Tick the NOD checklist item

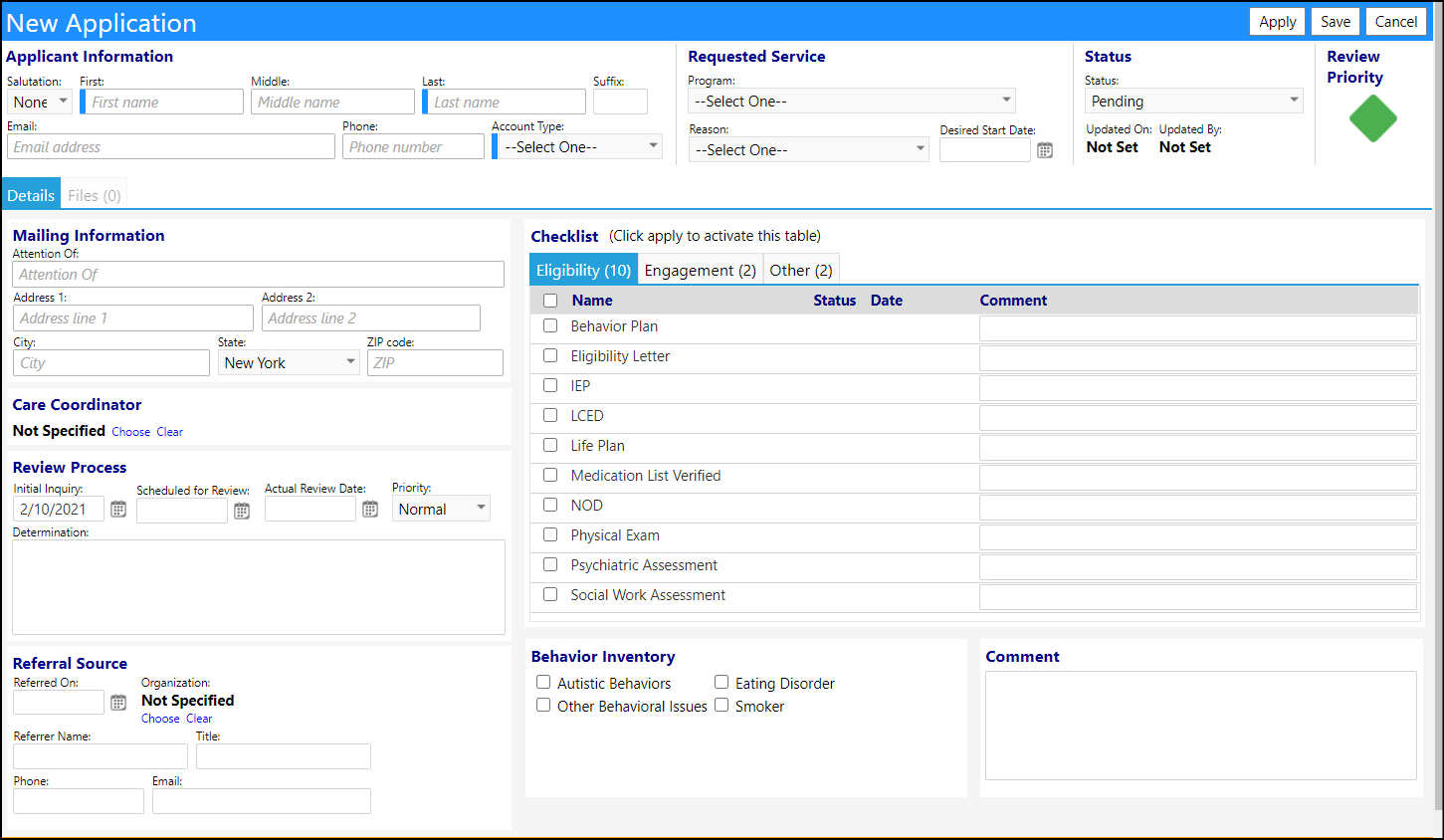tap(550, 505)
